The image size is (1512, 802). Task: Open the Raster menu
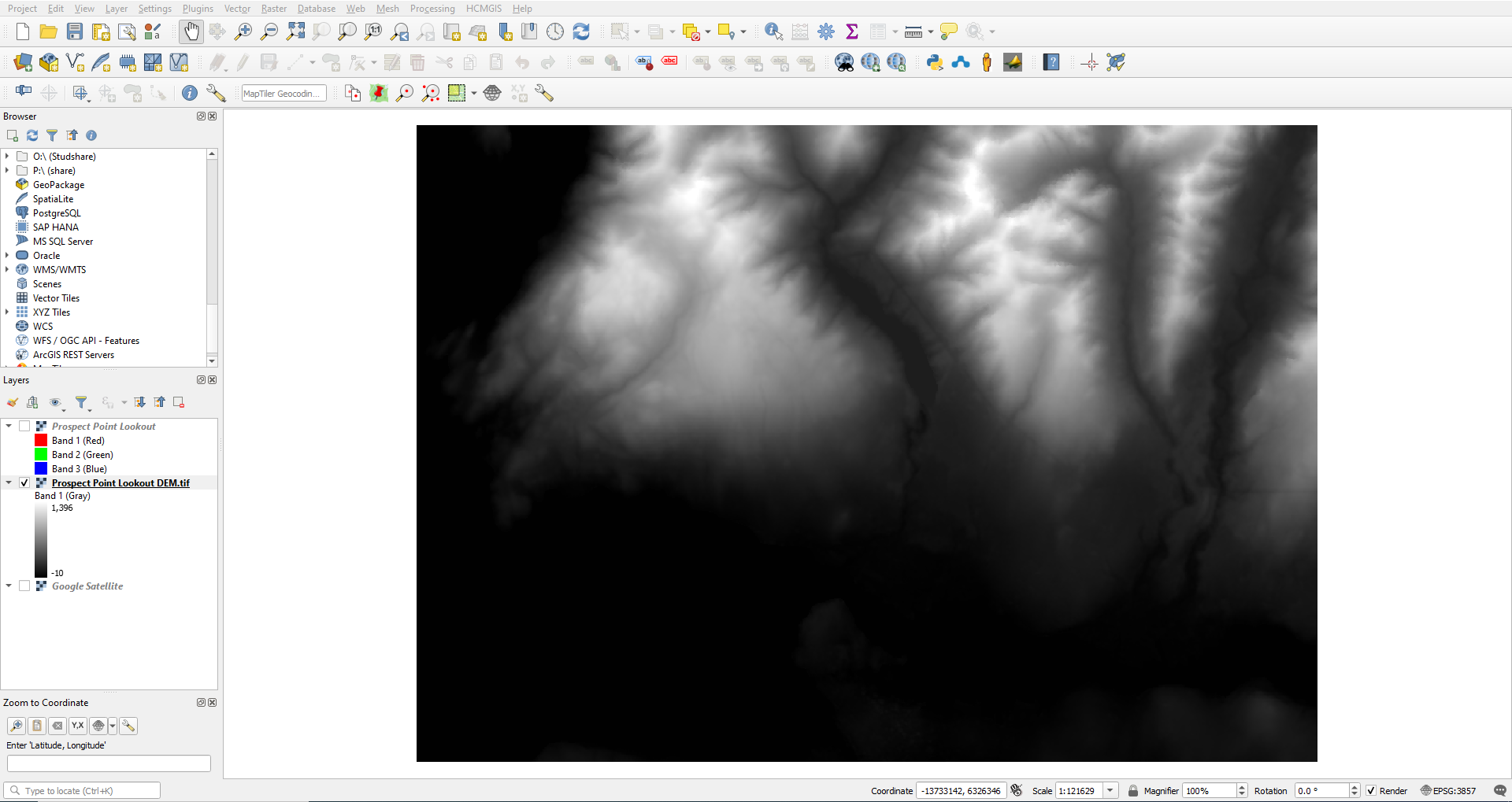[x=273, y=9]
